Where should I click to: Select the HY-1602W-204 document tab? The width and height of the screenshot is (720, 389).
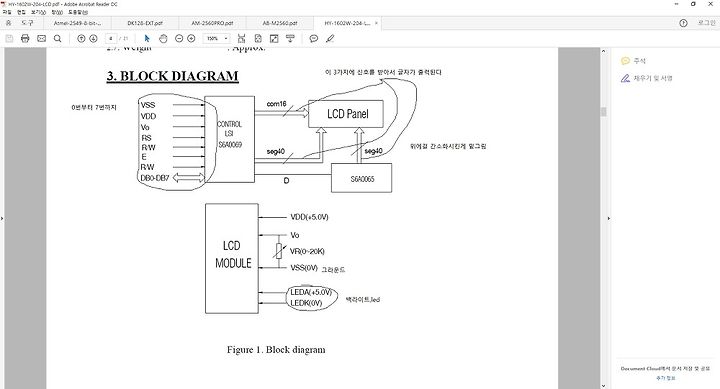pyautogui.click(x=347, y=23)
